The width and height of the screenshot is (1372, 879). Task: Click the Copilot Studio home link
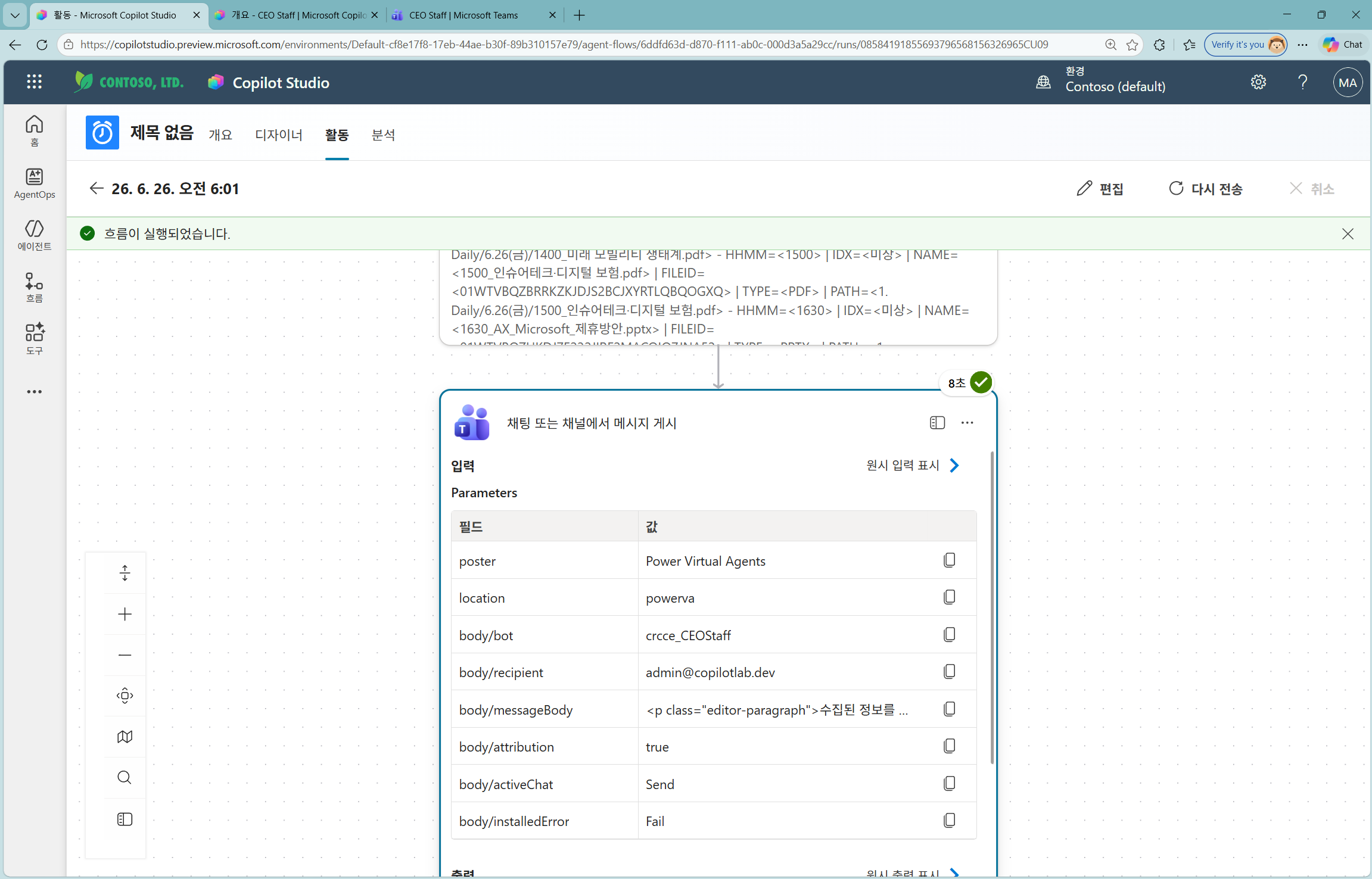(x=269, y=82)
